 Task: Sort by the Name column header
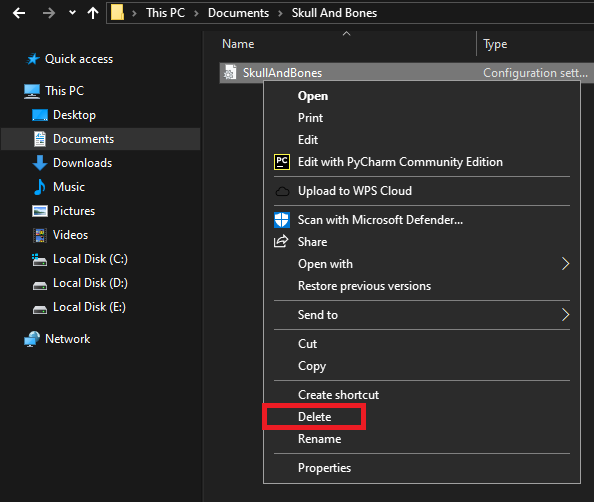point(238,44)
